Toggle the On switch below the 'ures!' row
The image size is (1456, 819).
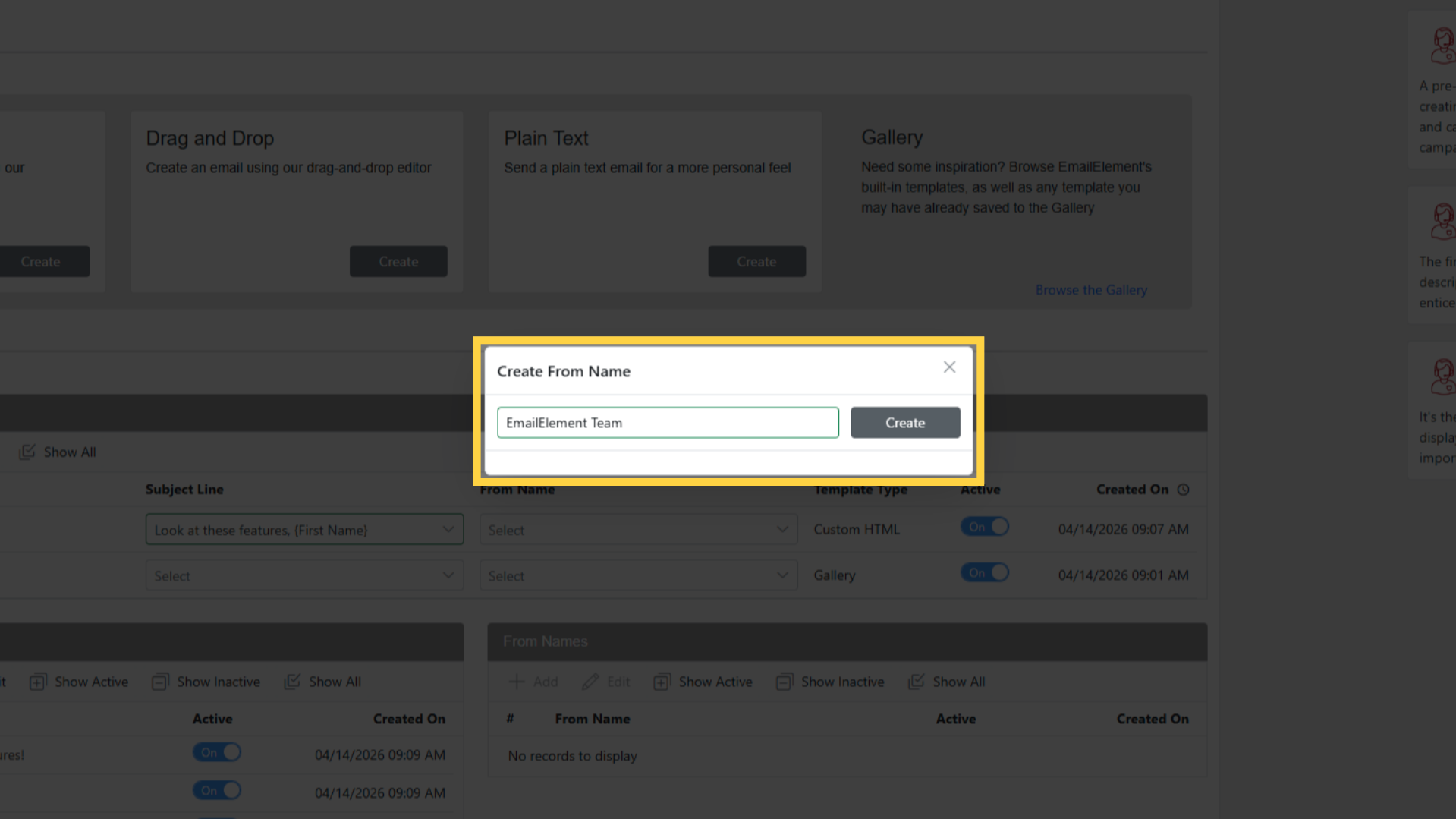click(216, 791)
